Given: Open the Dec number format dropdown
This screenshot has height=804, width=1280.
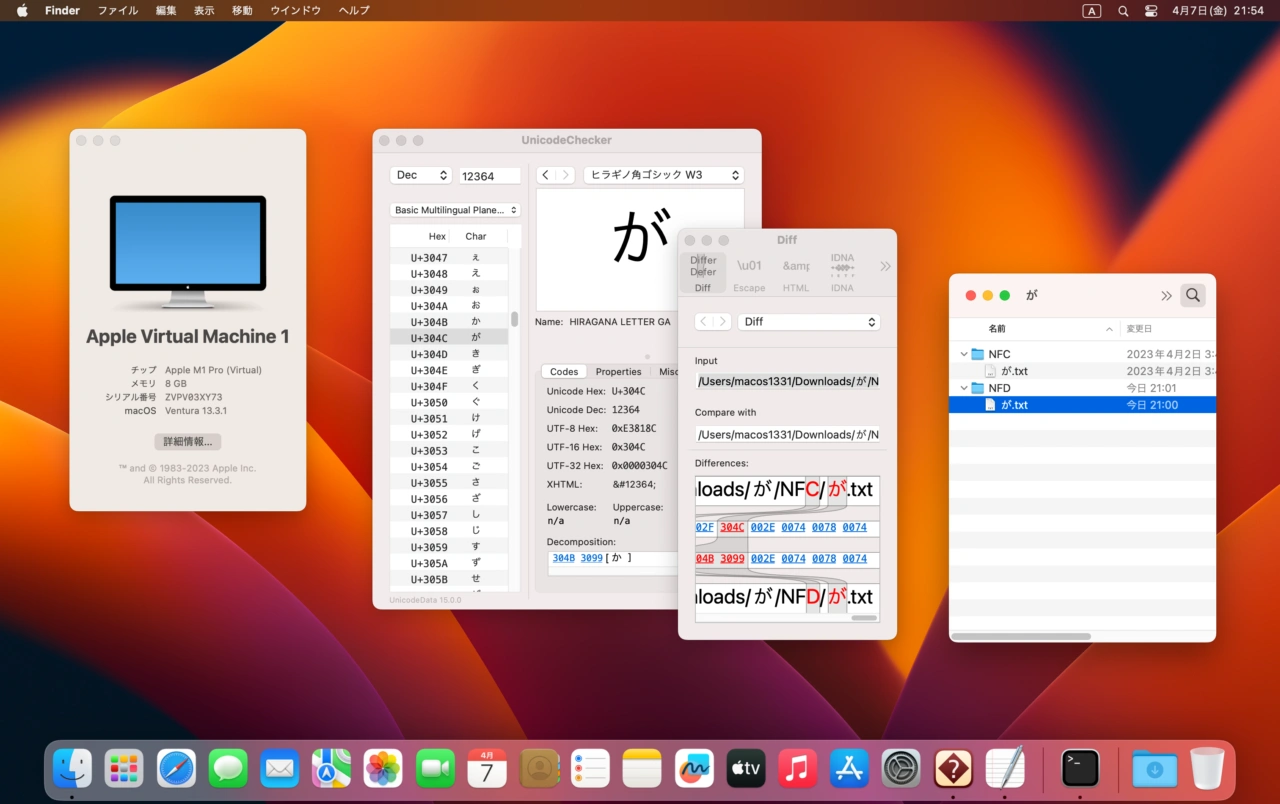Looking at the screenshot, I should pos(420,175).
